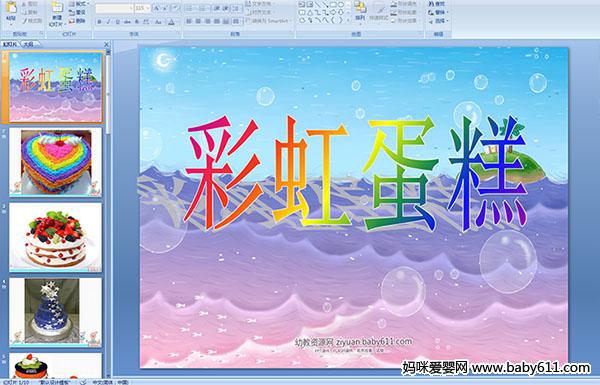Click the Find binoculars icon
The width and height of the screenshot is (600, 385).
click(x=437, y=4)
